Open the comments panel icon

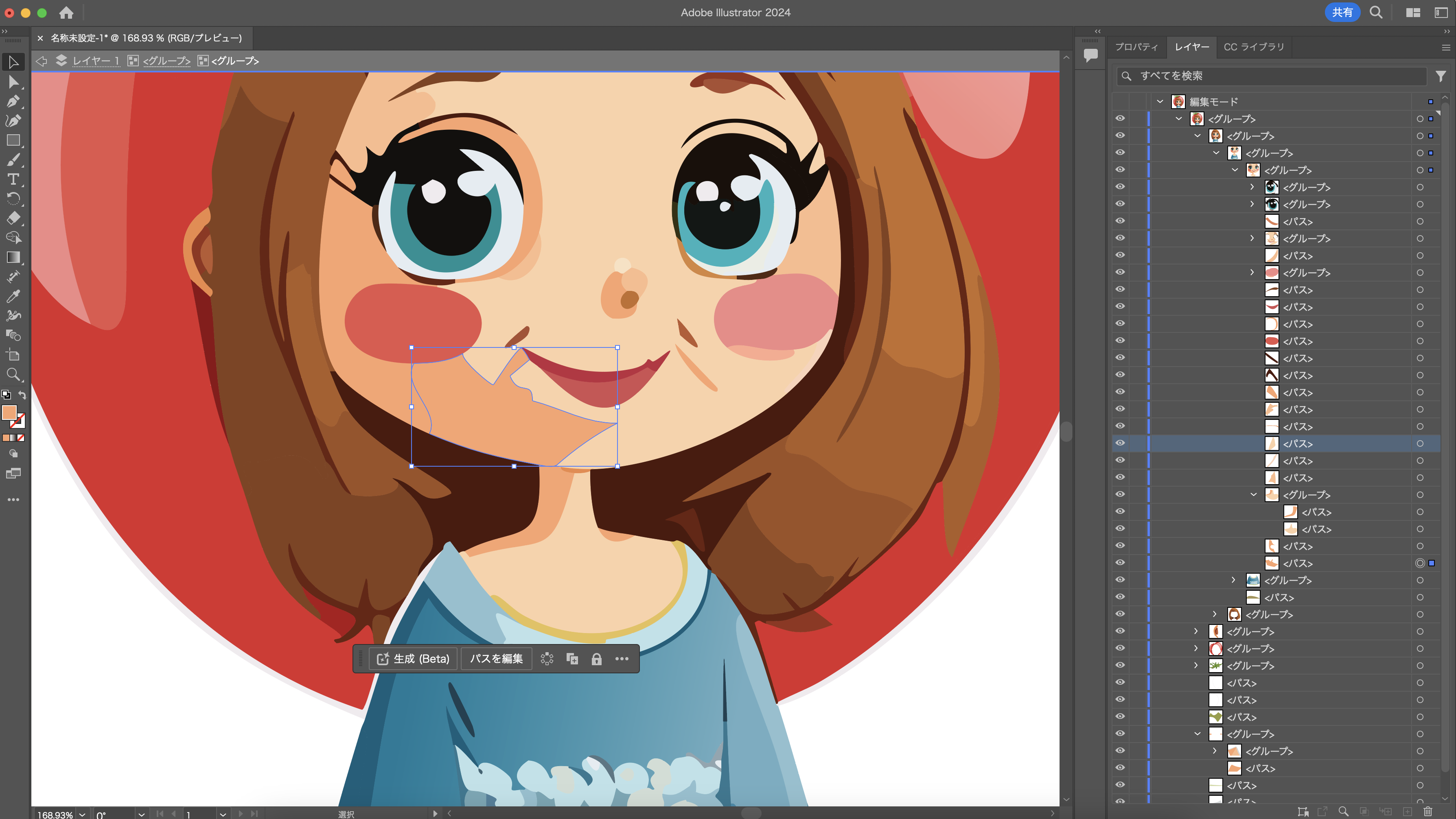[x=1090, y=55]
